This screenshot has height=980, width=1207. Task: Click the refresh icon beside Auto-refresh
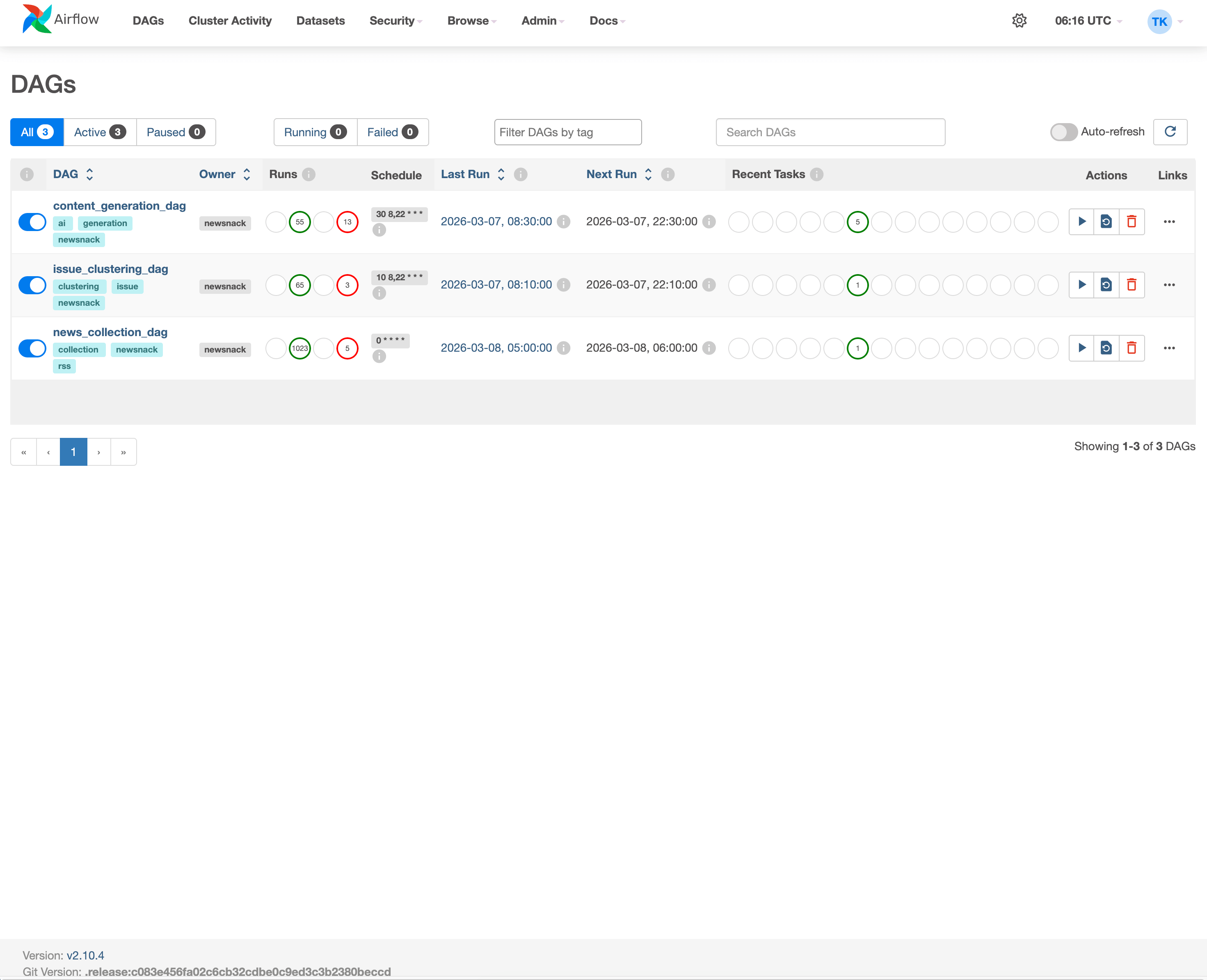pos(1170,132)
